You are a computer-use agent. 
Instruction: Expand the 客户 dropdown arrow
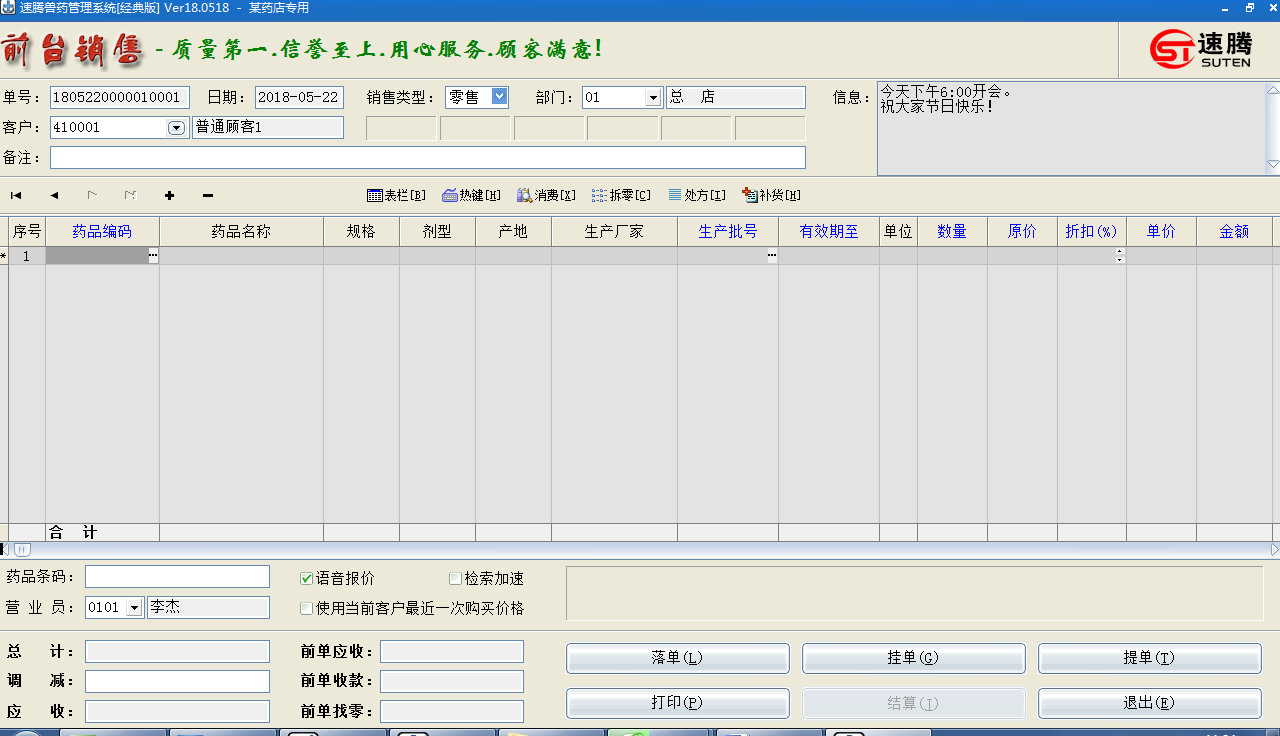[x=176, y=128]
